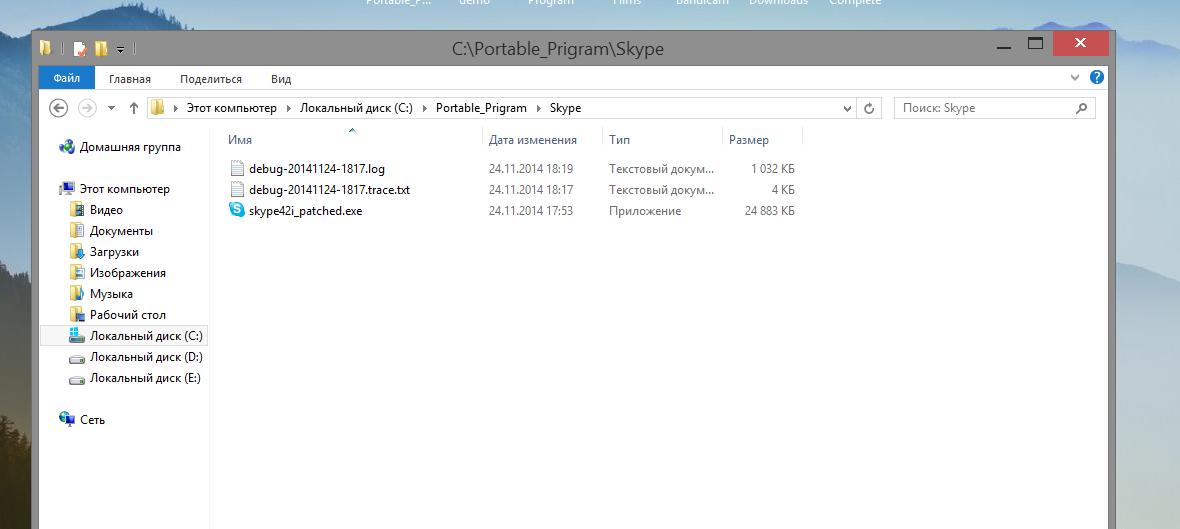Click the Forward arrow navigation button
This screenshot has width=1180, height=529.
[87, 108]
